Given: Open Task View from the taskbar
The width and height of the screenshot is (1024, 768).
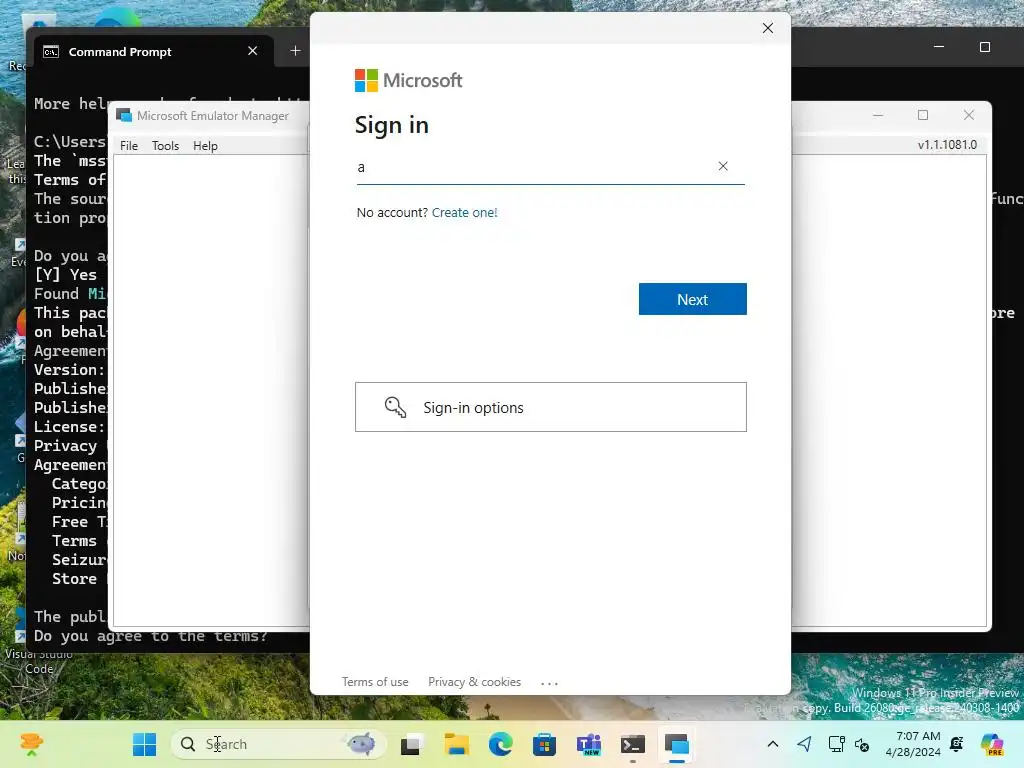Looking at the screenshot, I should (410, 744).
